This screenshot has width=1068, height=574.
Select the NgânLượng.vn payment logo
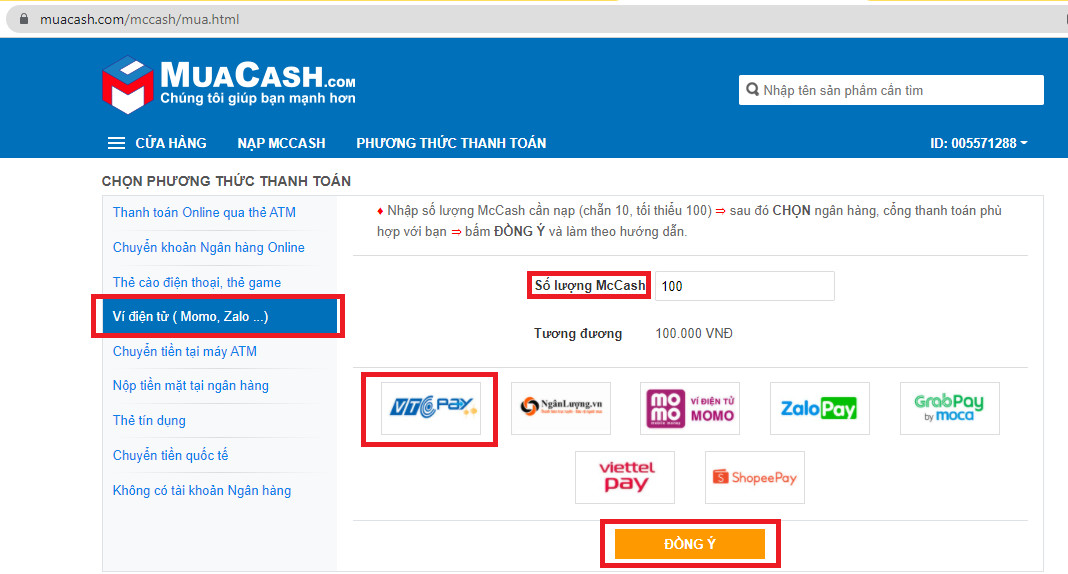point(561,408)
